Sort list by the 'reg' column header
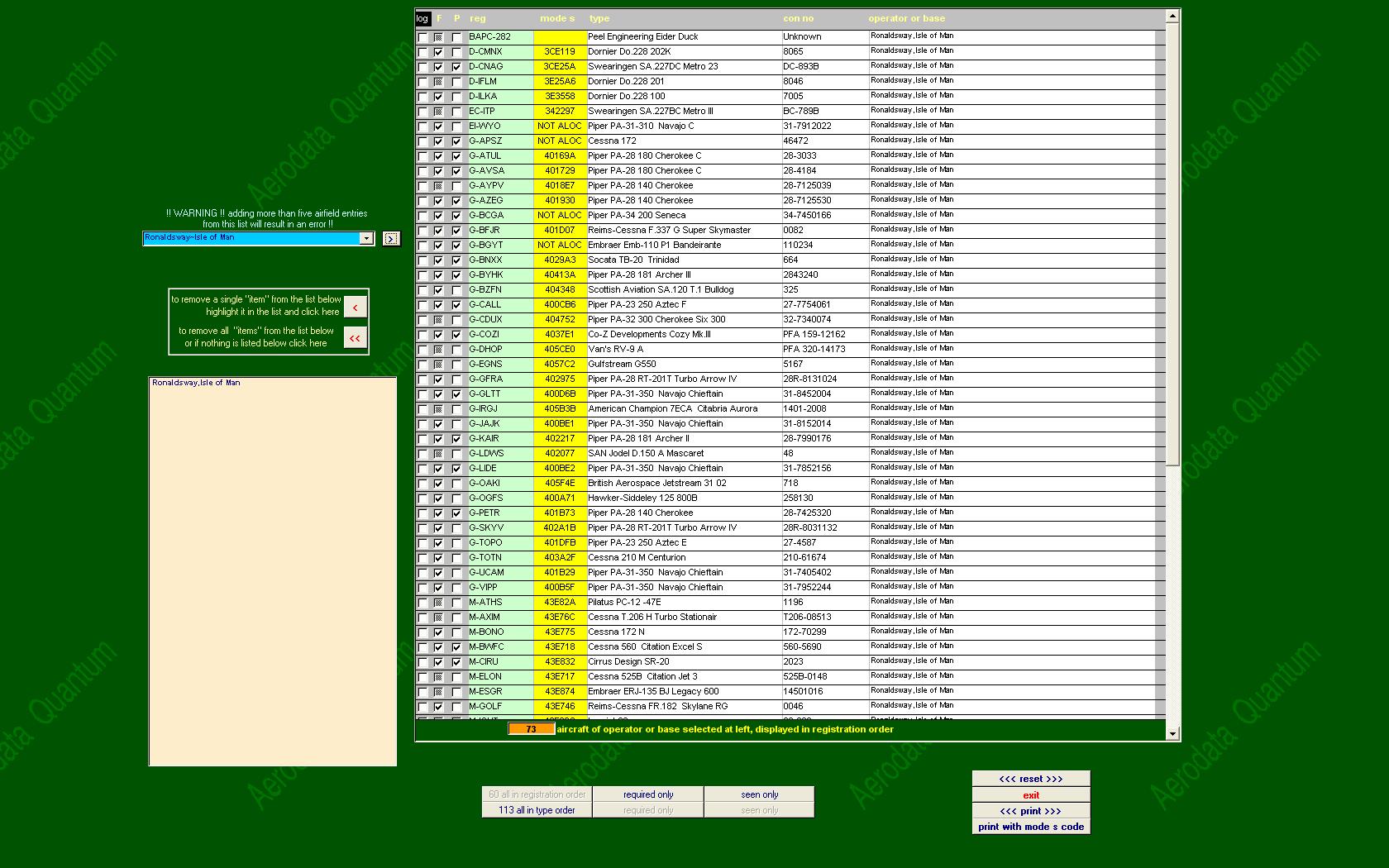Viewport: 1389px width, 868px height. pyautogui.click(x=478, y=18)
